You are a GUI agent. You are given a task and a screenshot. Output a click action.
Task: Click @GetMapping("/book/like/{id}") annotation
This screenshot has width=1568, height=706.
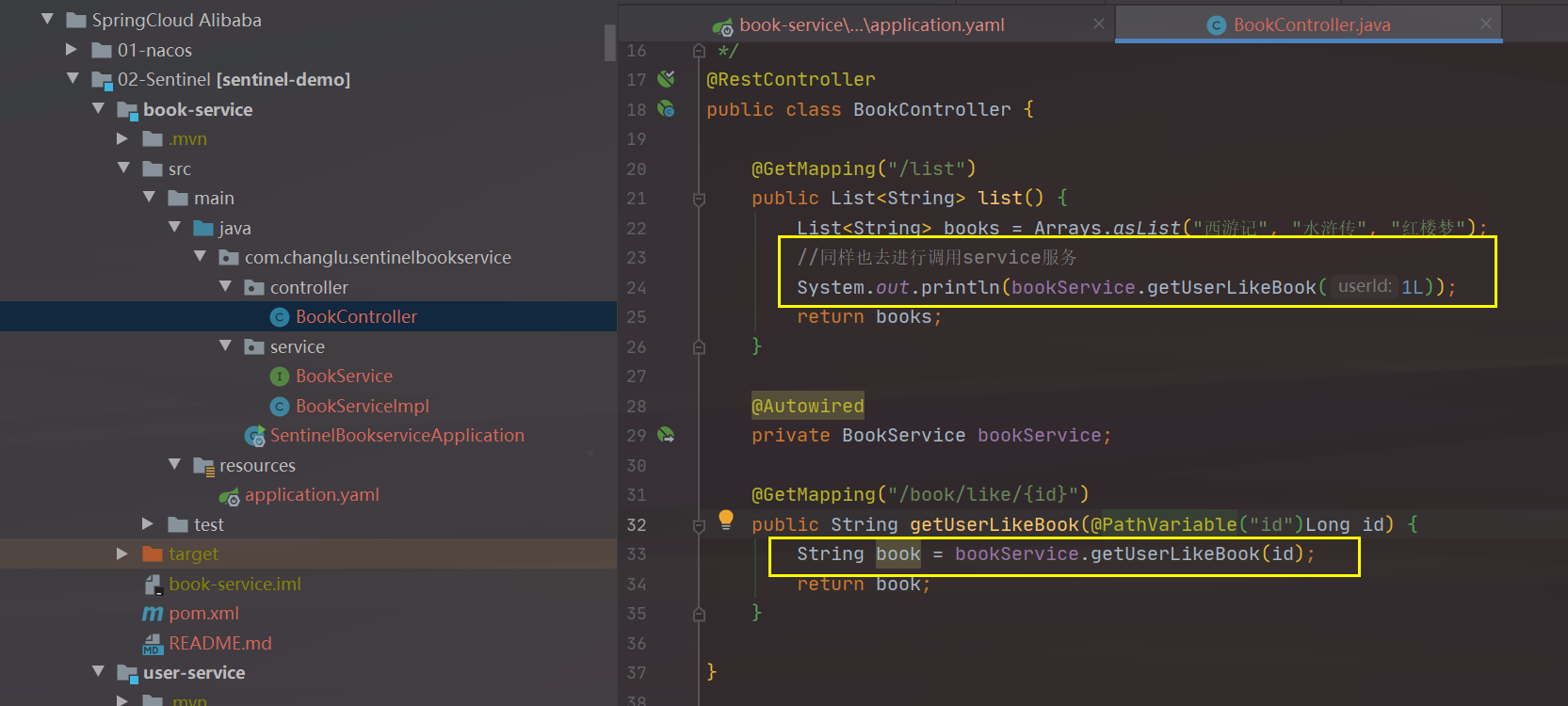pyautogui.click(x=920, y=494)
